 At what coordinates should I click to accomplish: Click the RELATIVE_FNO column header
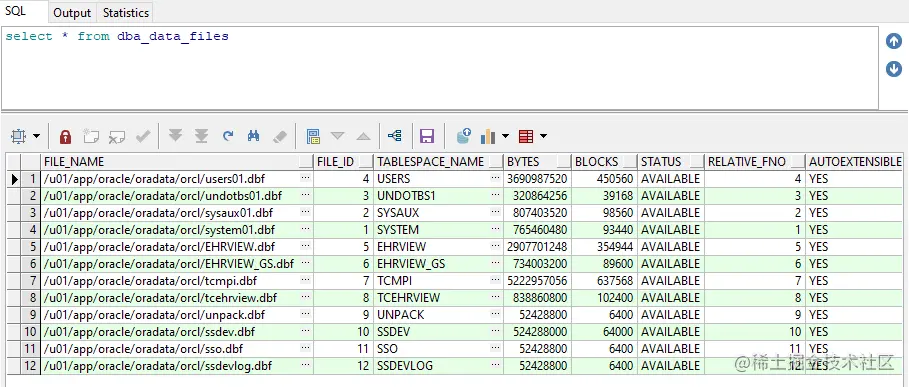point(747,162)
